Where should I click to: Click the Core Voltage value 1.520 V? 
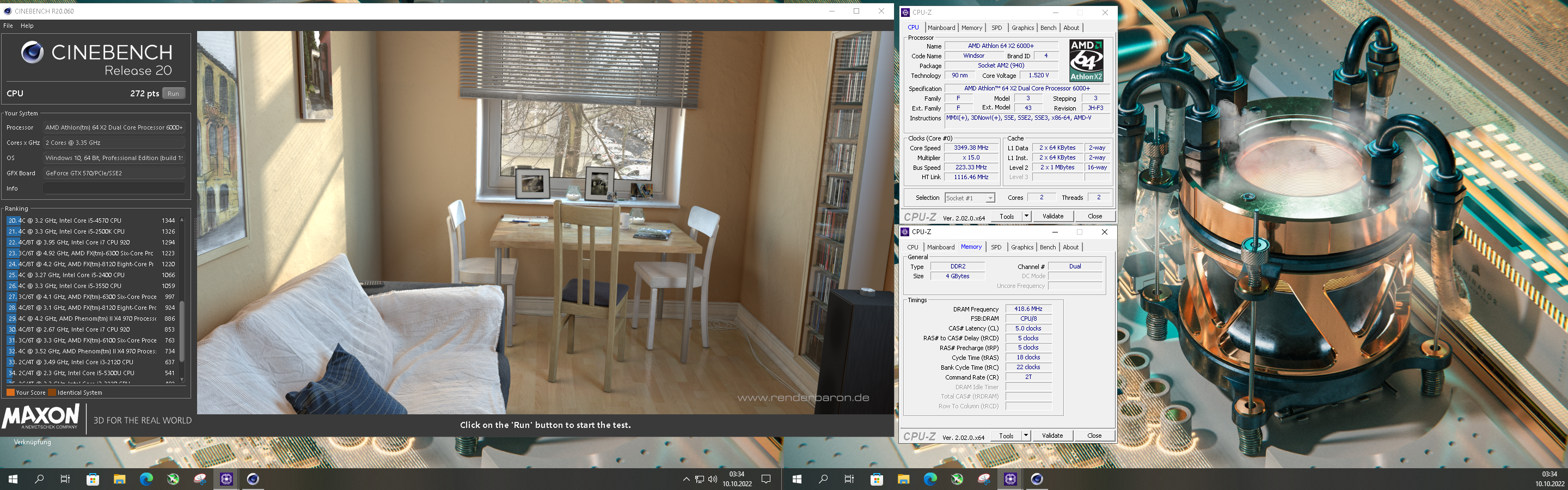(1038, 76)
